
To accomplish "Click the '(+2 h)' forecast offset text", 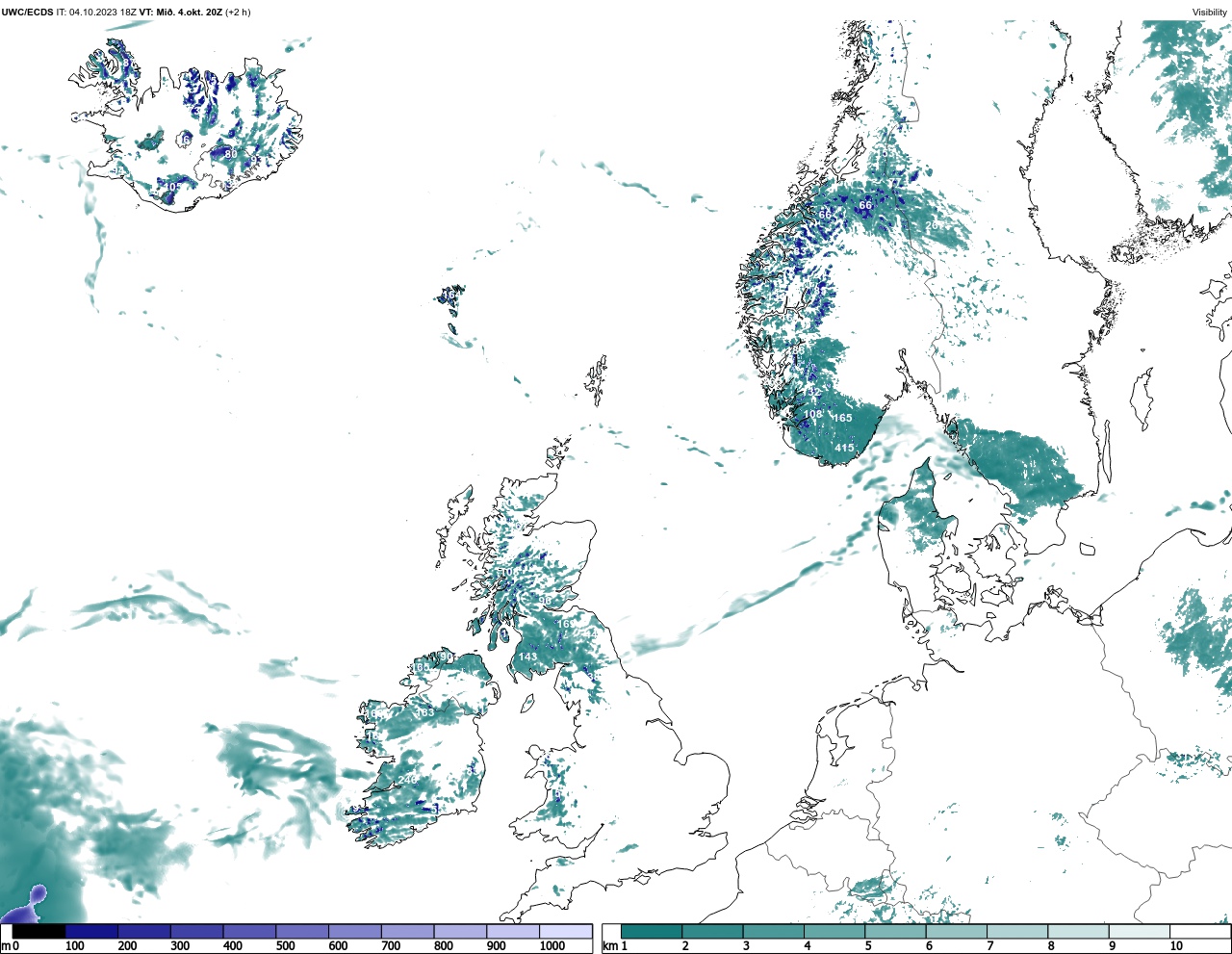I will pyautogui.click(x=238, y=13).
